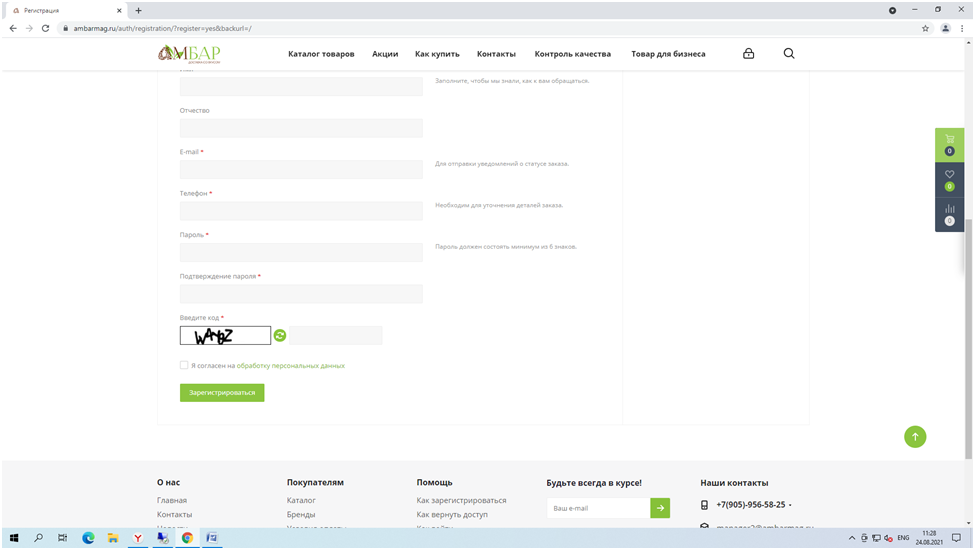975x550 pixels.
Task: Open the favorites heart side widget
Action: (x=949, y=179)
